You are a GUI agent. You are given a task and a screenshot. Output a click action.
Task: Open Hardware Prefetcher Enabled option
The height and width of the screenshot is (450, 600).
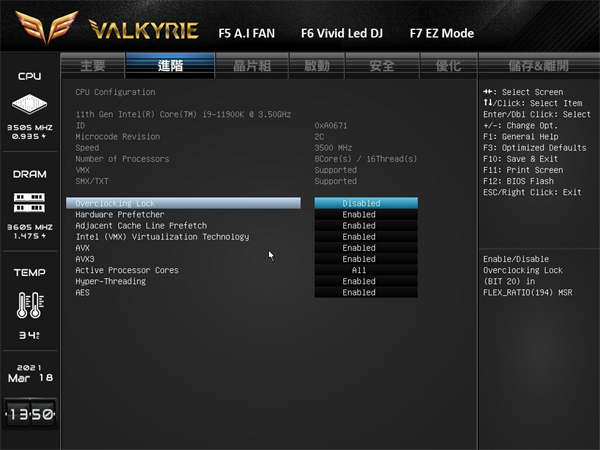tap(366, 214)
